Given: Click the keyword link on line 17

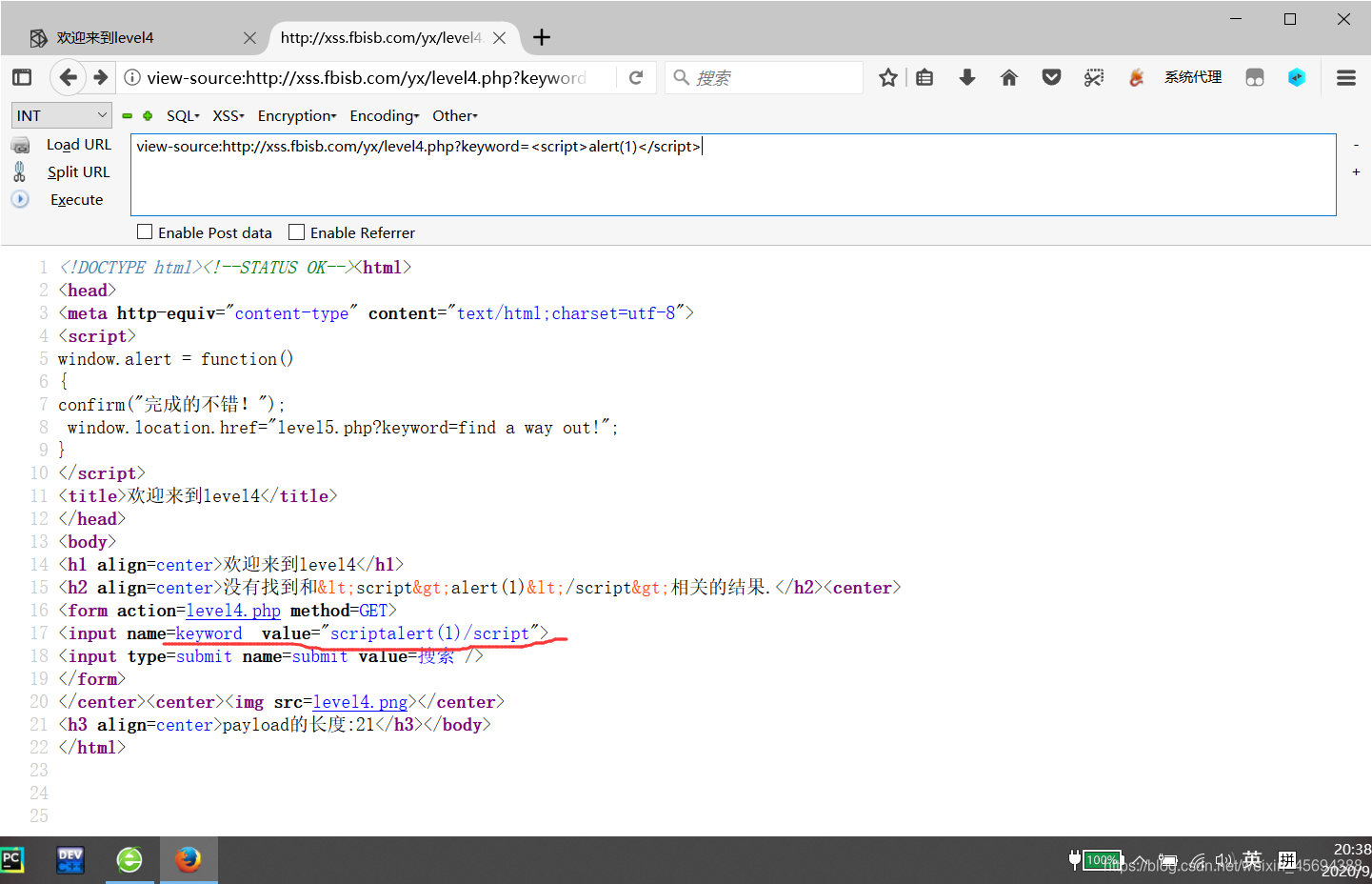Looking at the screenshot, I should [209, 633].
